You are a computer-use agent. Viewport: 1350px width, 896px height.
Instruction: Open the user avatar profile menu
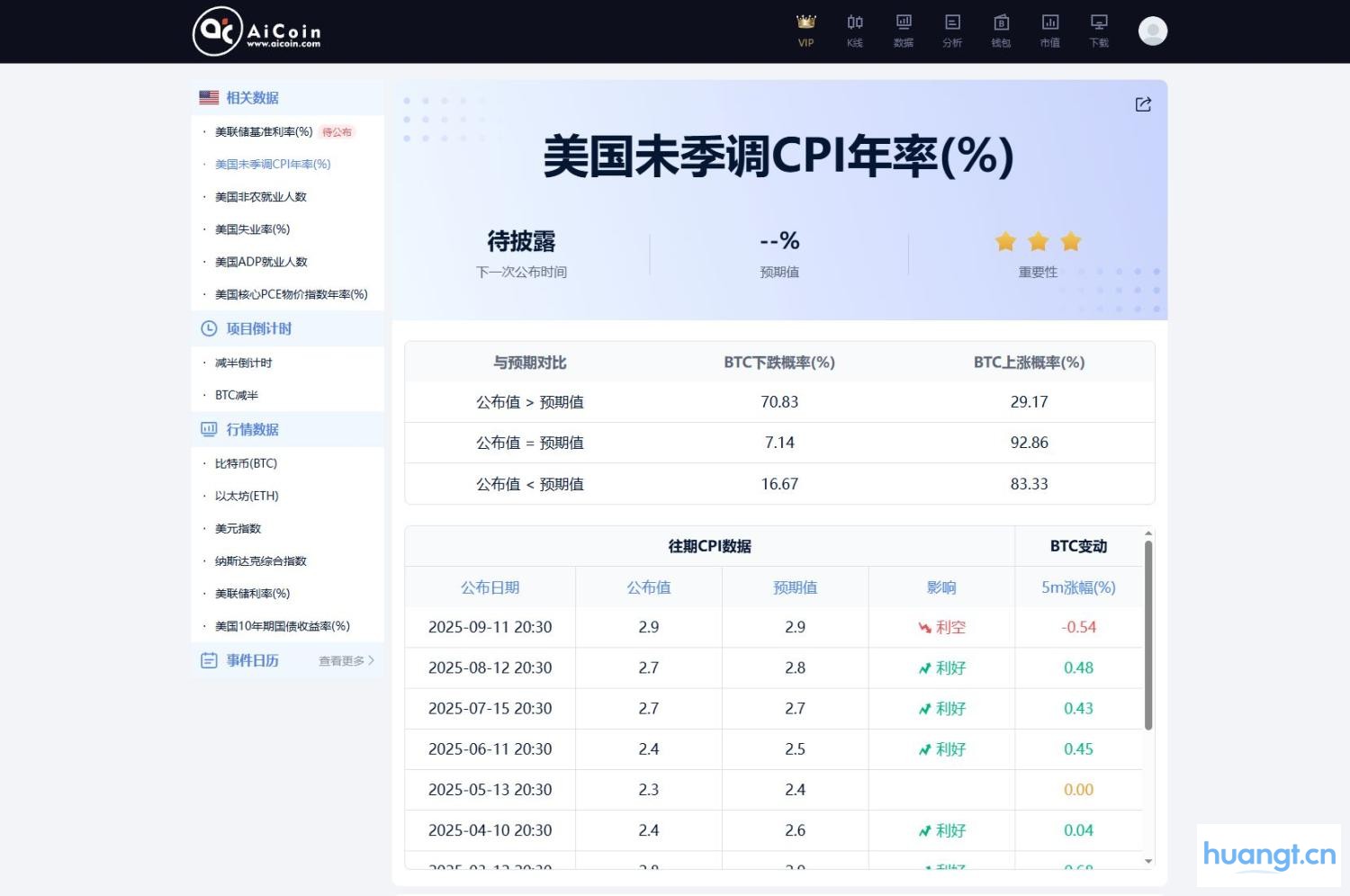[1152, 30]
